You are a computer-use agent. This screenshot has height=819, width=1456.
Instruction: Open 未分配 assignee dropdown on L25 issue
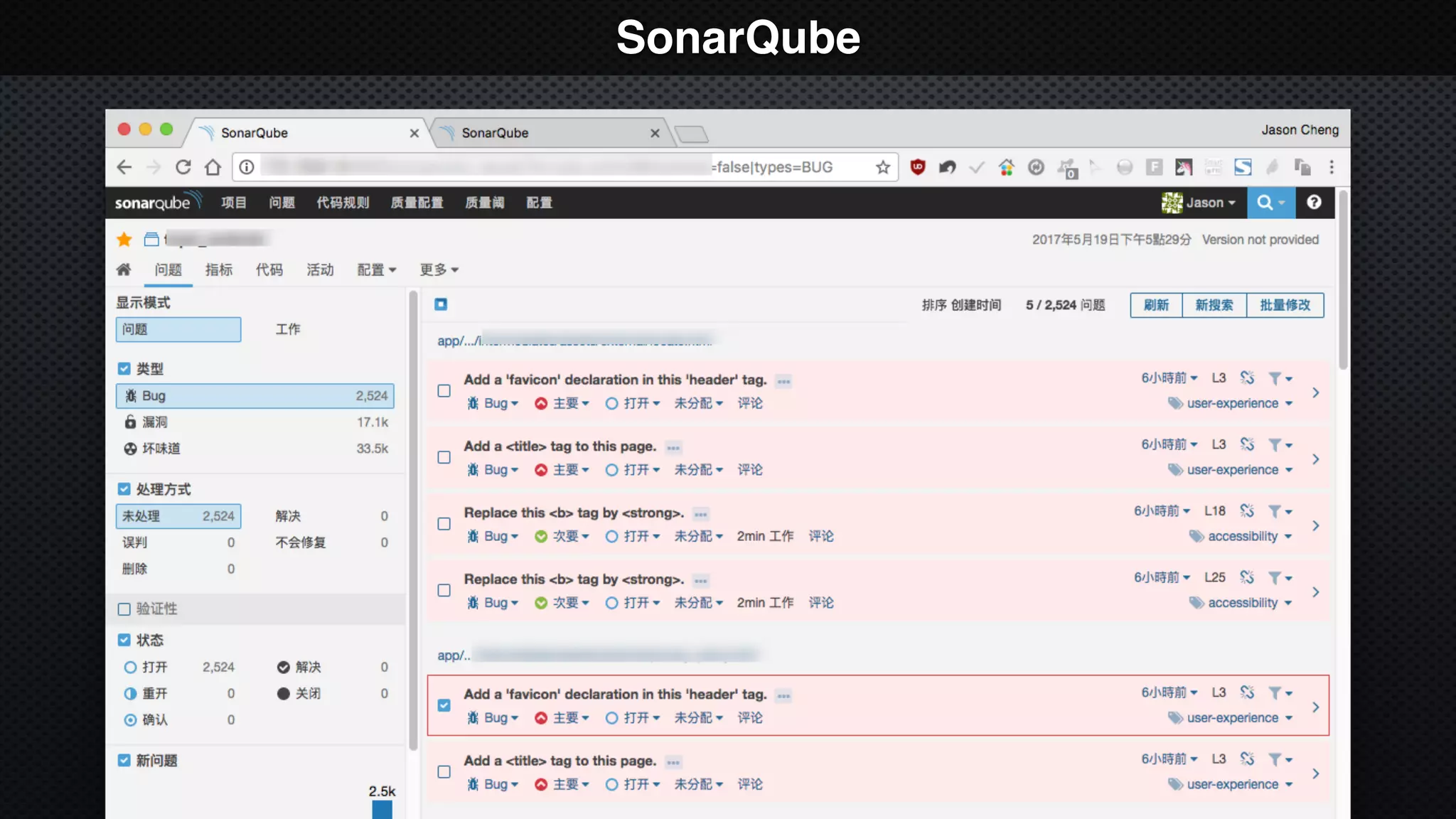click(699, 603)
